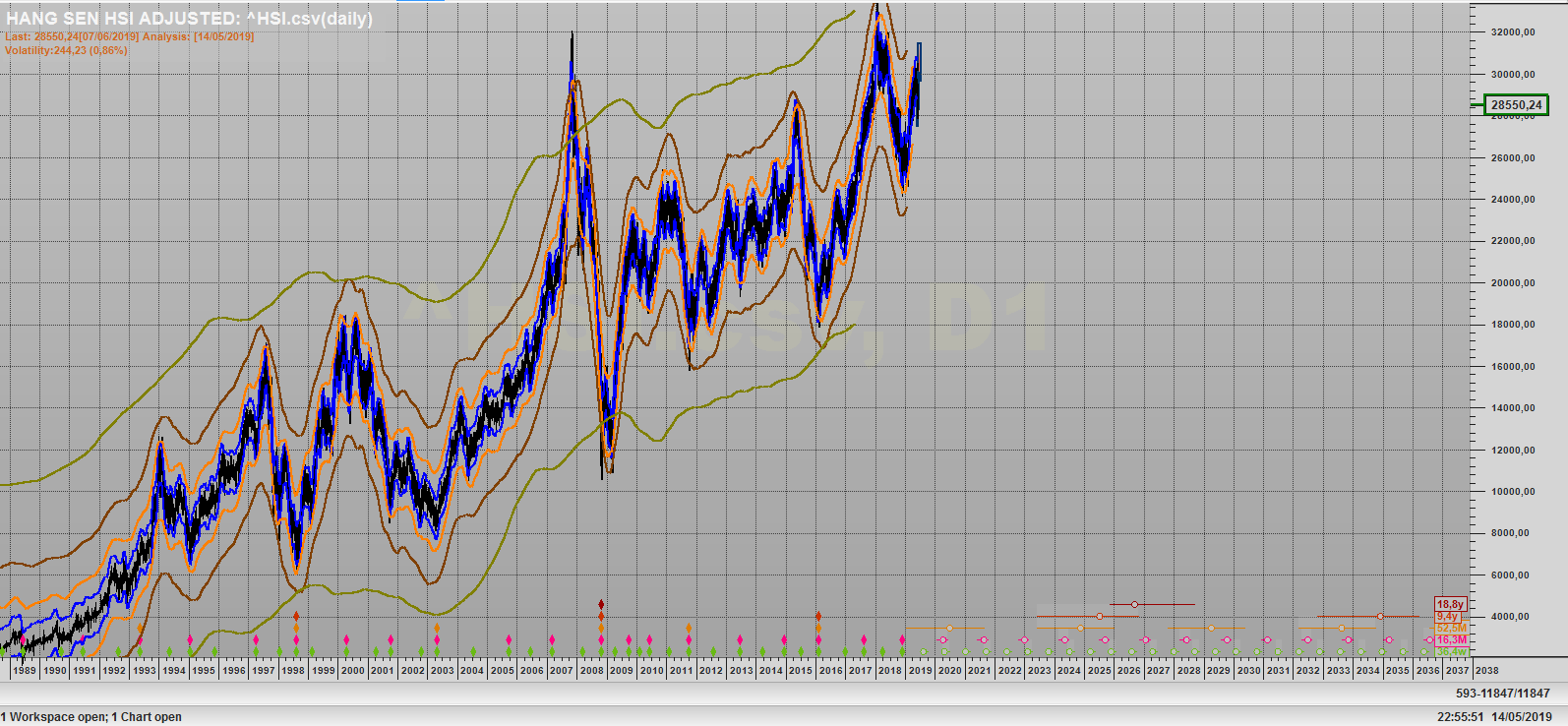Click the 18,8y cycle label
Viewport: 1568px width, 726px height.
tap(1450, 604)
